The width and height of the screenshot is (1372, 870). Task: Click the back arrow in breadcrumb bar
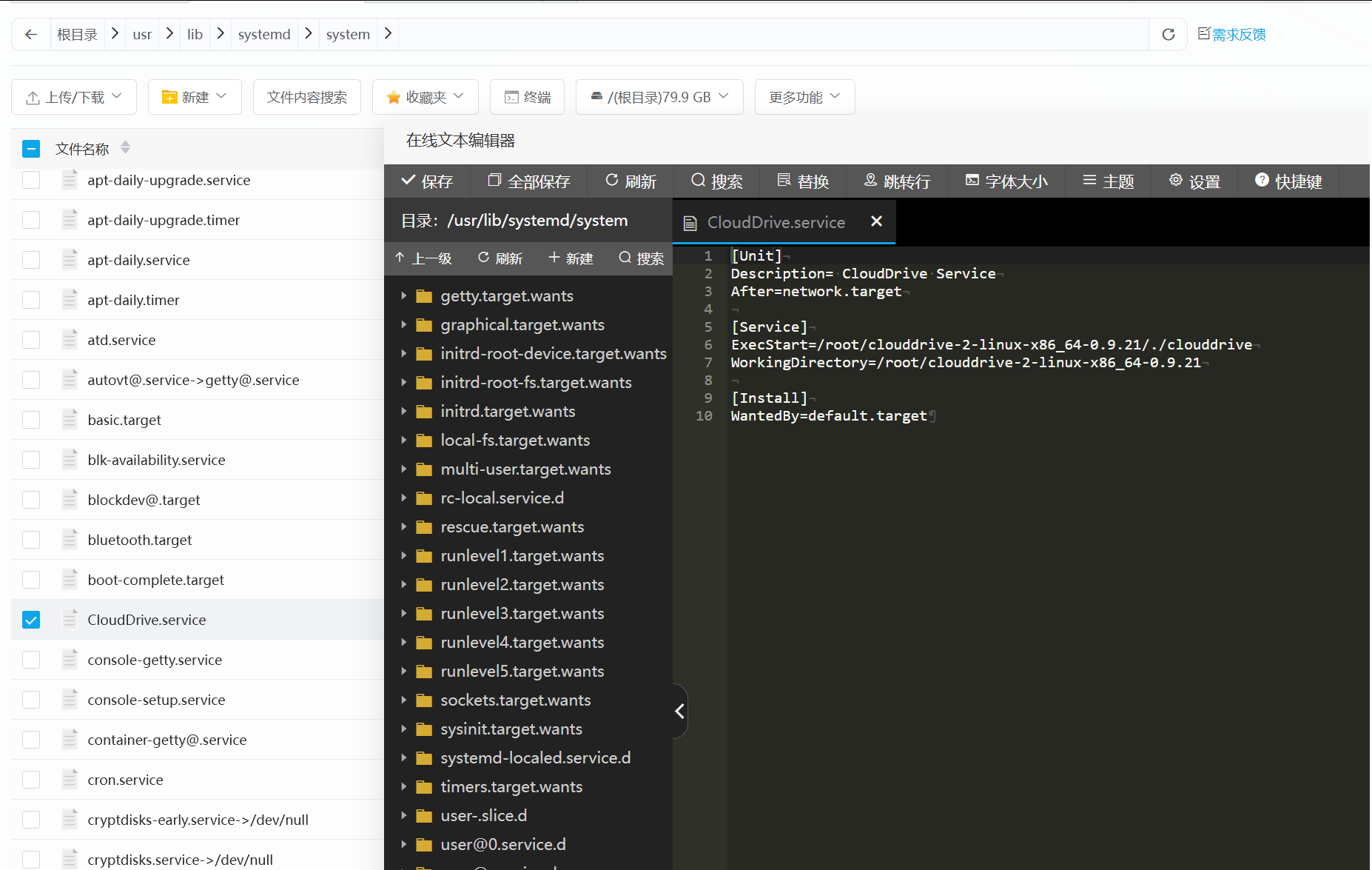click(31, 34)
